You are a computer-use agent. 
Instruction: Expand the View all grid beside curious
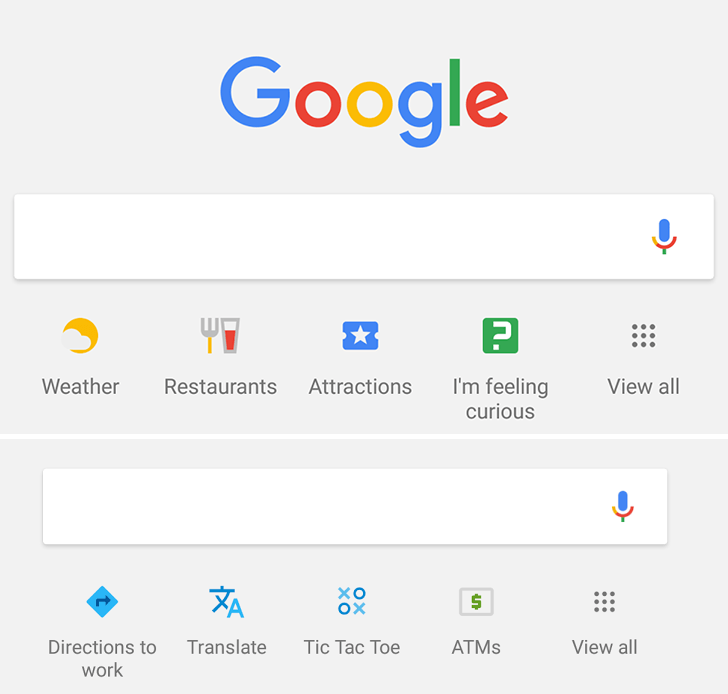[644, 336]
